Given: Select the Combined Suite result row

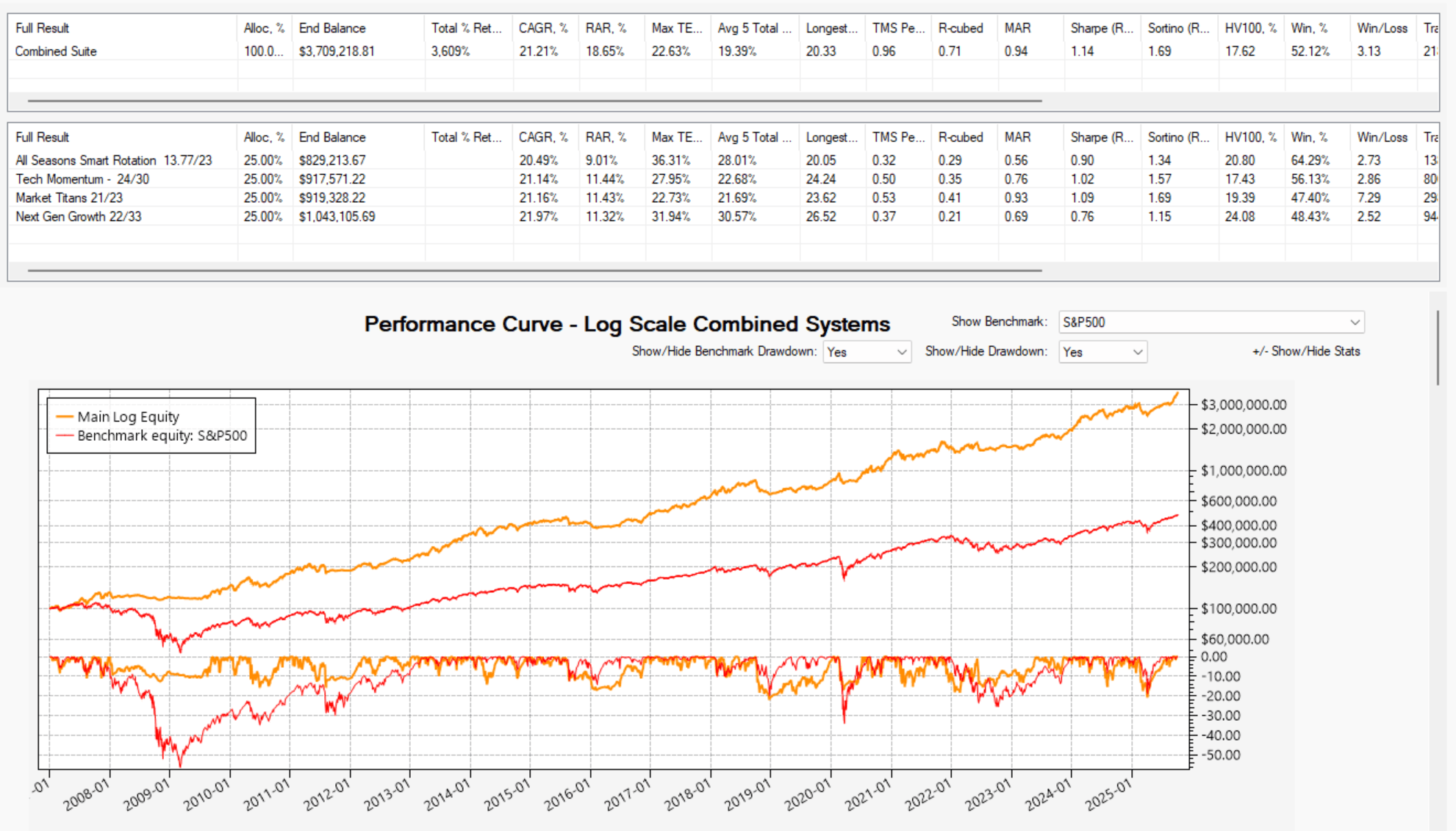Looking at the screenshot, I should click(56, 51).
